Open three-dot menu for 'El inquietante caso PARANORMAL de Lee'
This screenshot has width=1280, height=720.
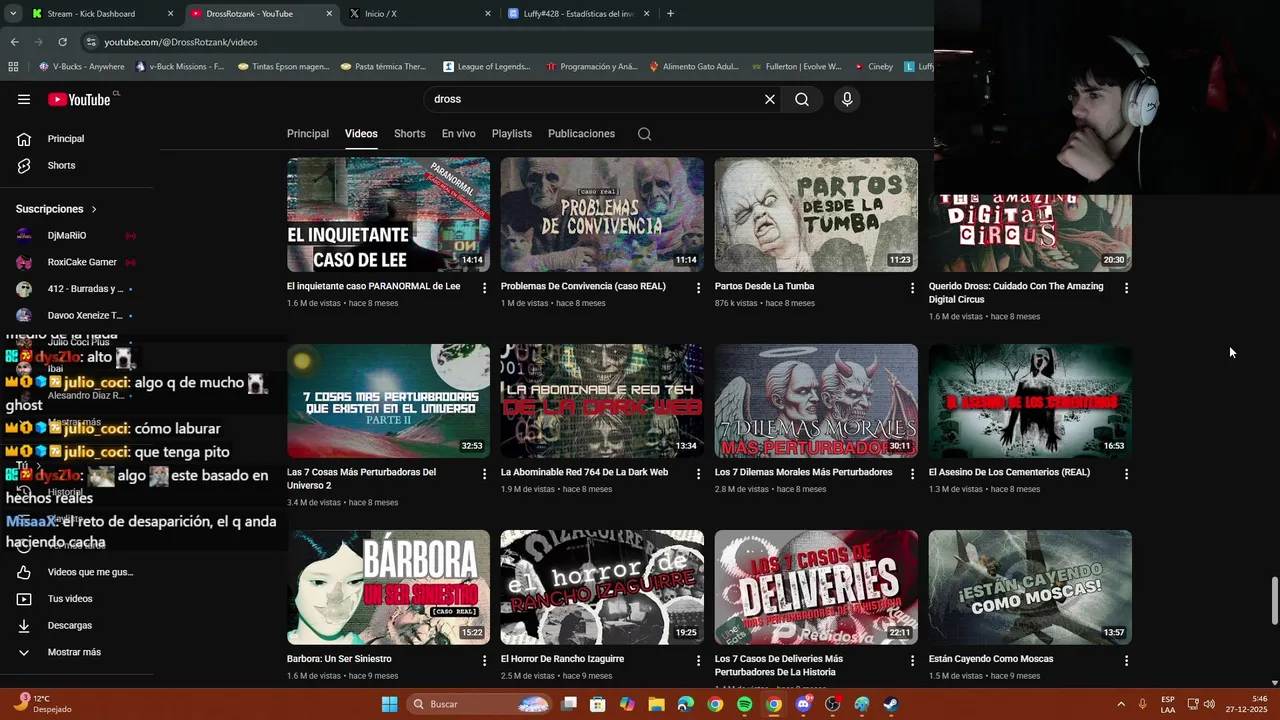tap(485, 288)
